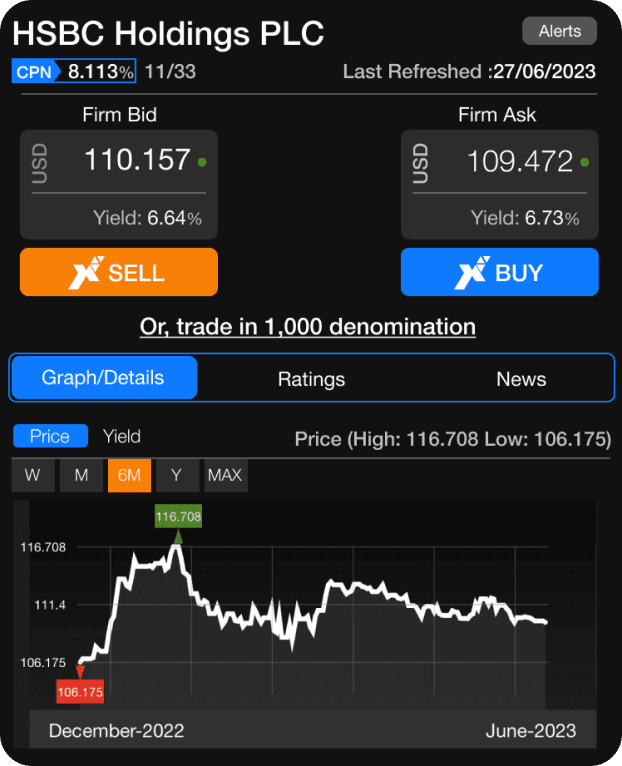622x766 pixels.
Task: Click the X logo on SELL button
Action: click(x=85, y=272)
